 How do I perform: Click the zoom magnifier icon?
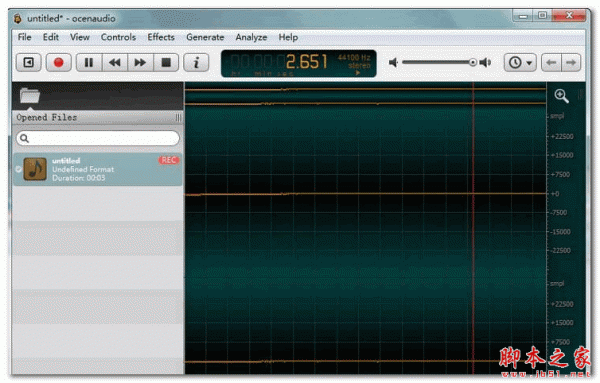561,96
